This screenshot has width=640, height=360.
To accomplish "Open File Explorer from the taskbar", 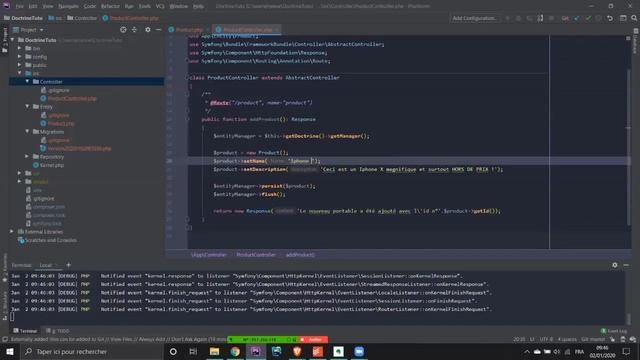I will tap(214, 351).
